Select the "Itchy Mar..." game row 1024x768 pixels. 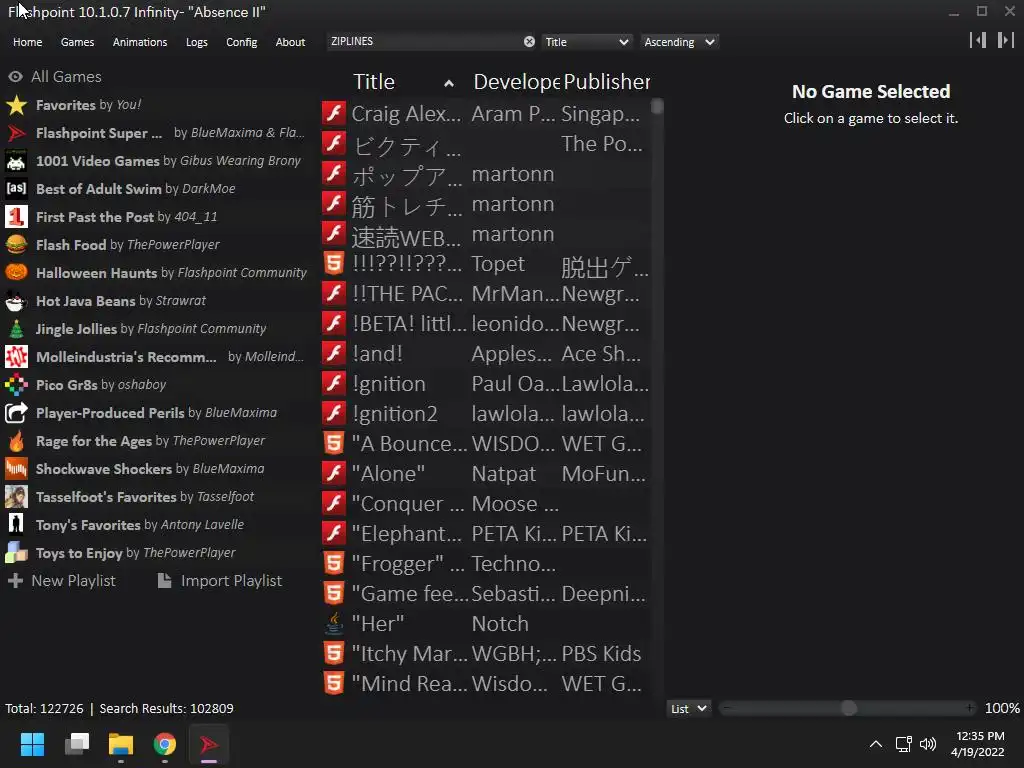tap(487, 653)
